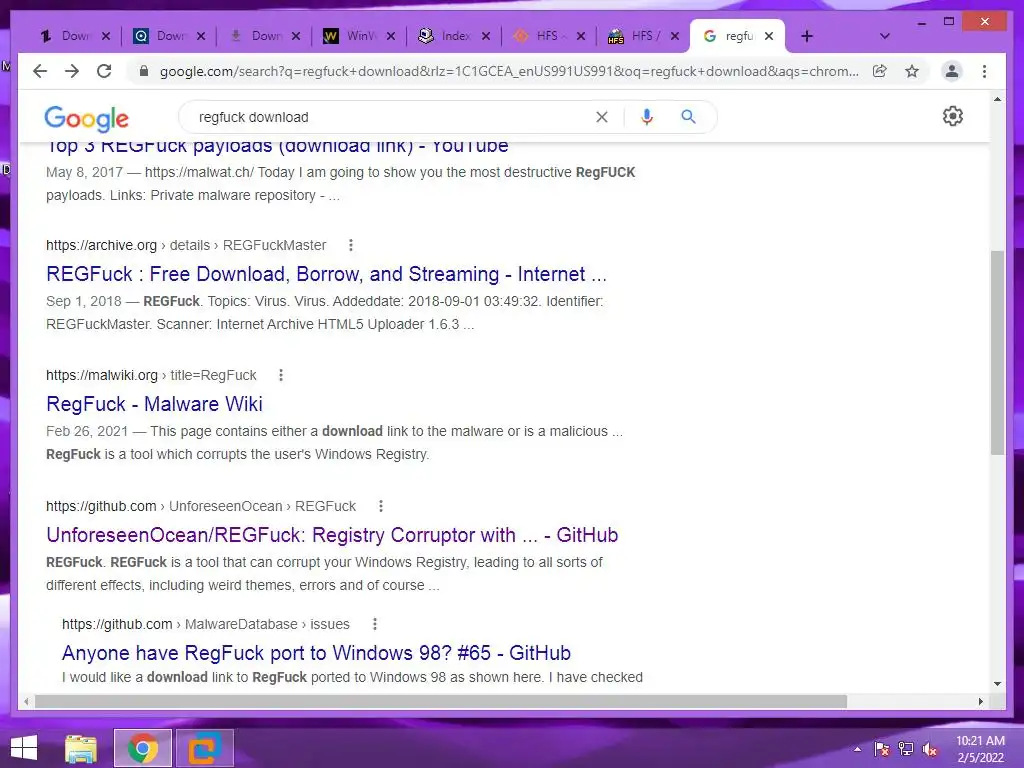The image size is (1024, 768).
Task: Open the REGFuck Internet Archive result
Action: point(326,274)
